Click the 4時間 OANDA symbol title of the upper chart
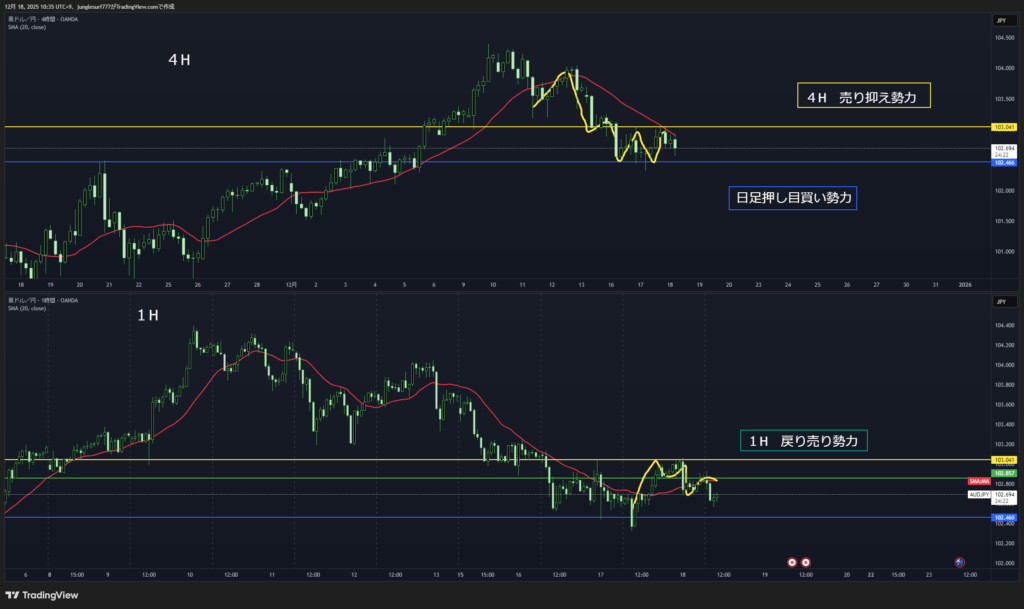The image size is (1024, 609). coord(42,19)
